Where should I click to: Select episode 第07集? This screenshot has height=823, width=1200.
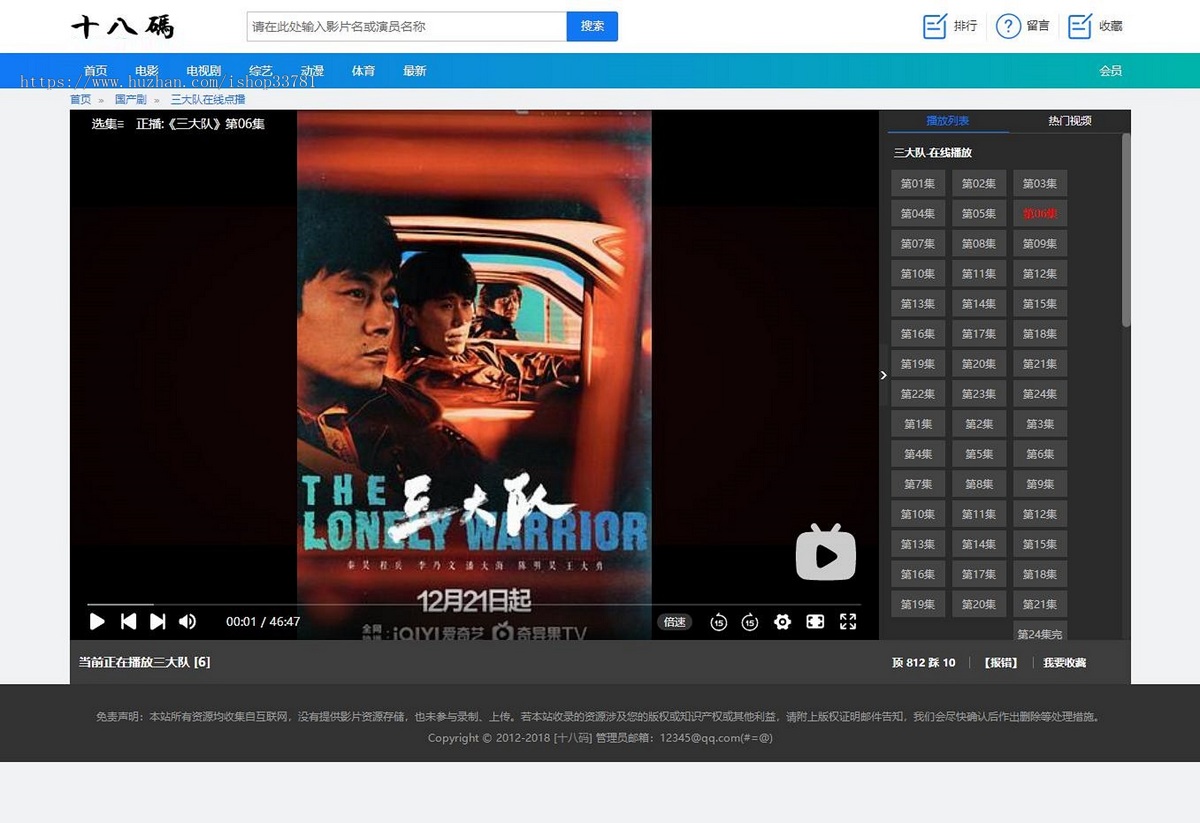pos(918,243)
